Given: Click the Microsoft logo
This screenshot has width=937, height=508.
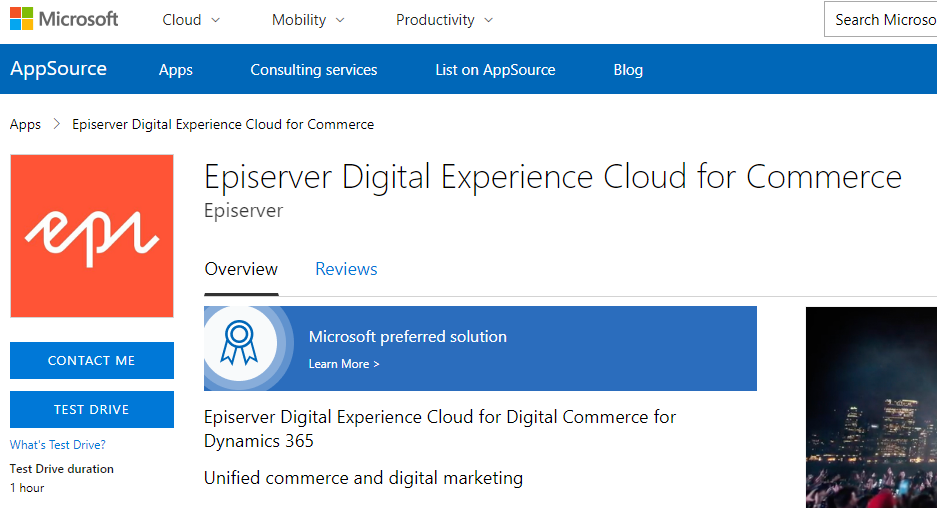Looking at the screenshot, I should pyautogui.click(x=64, y=19).
